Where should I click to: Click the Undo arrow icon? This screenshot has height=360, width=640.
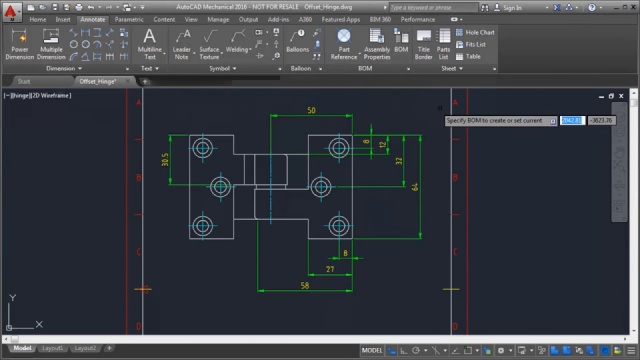click(91, 7)
